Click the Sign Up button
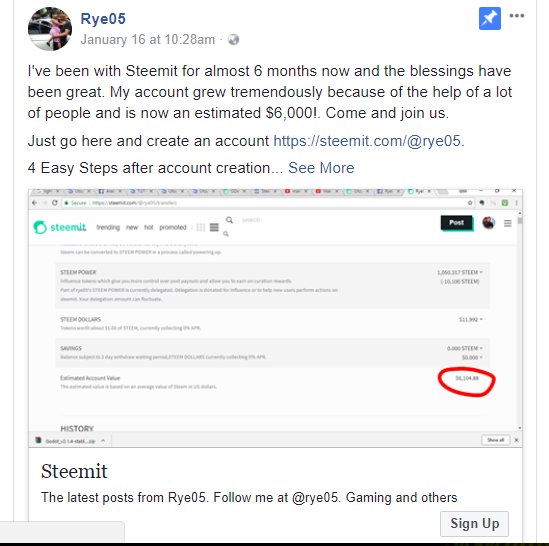 pyautogui.click(x=474, y=523)
